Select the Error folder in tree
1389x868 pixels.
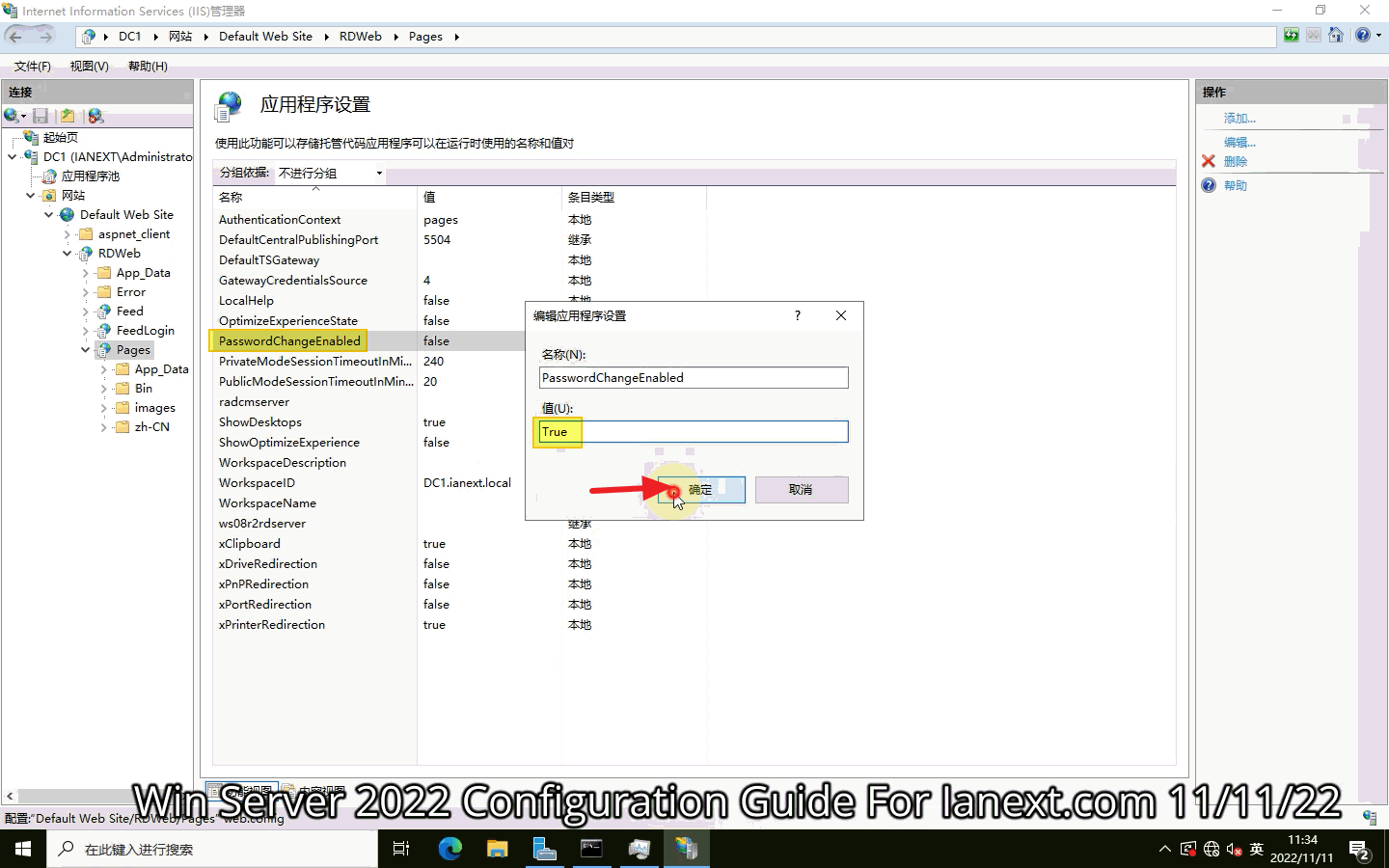pos(131,291)
